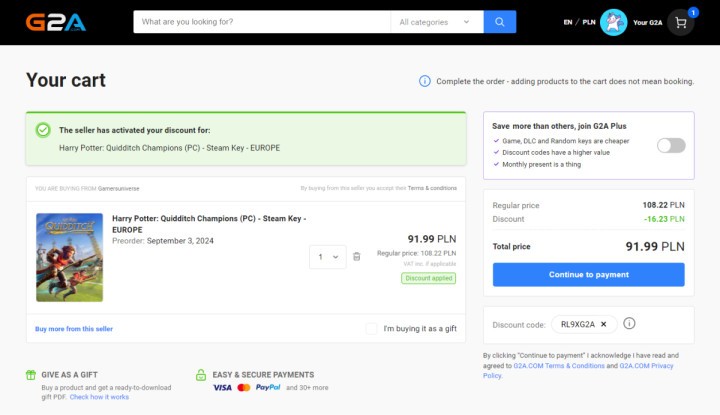Click Continue to payment button
The image size is (720, 415).
(x=589, y=275)
